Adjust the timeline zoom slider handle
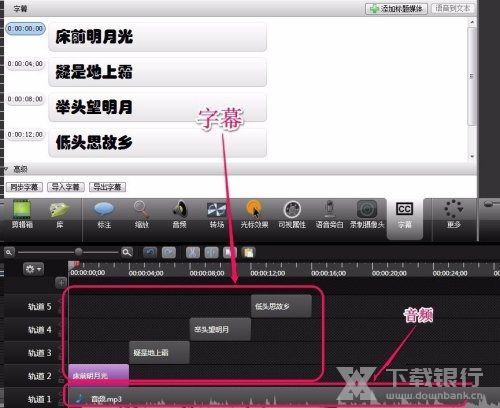The width and height of the screenshot is (500, 408). tap(78, 252)
